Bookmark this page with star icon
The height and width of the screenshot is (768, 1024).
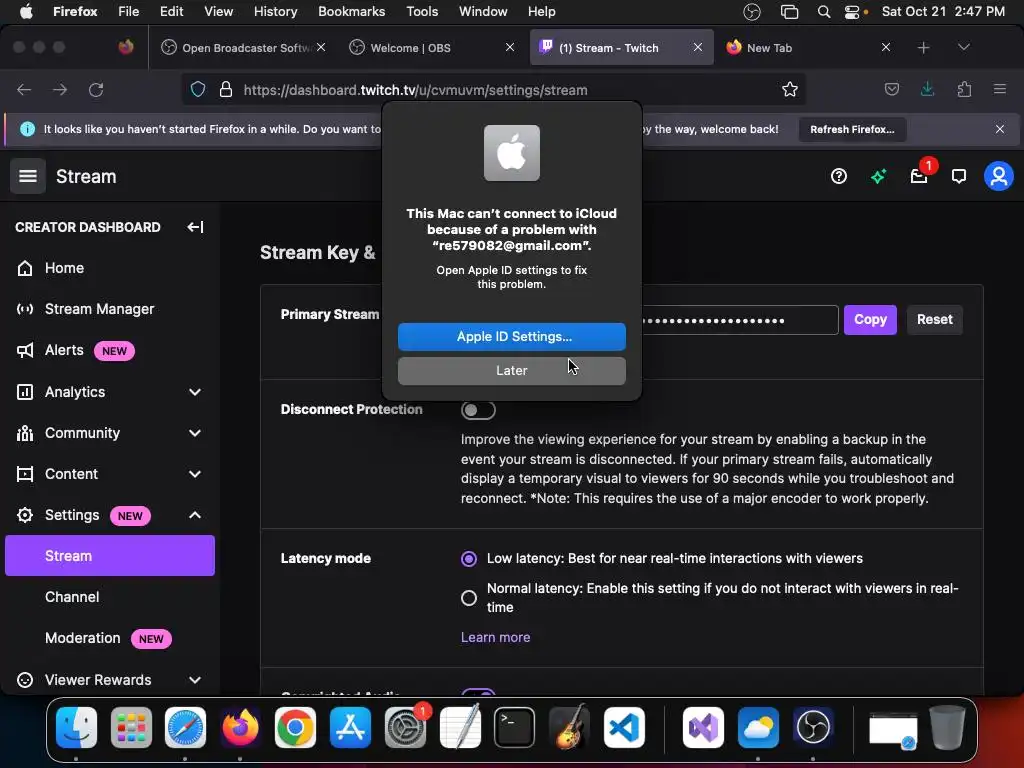tap(790, 89)
